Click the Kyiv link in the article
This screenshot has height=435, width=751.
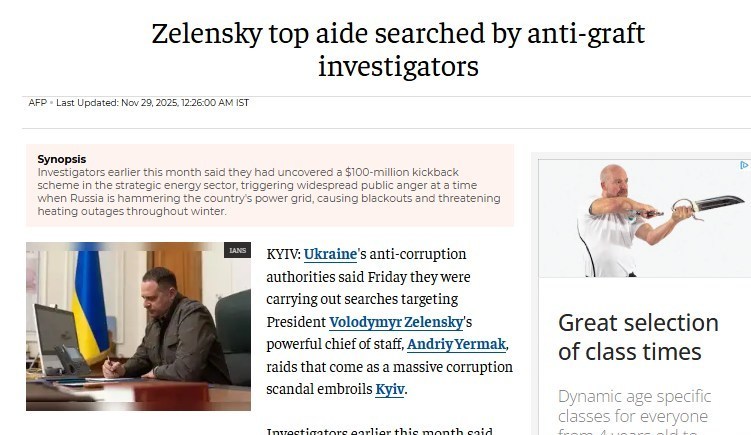(x=390, y=388)
